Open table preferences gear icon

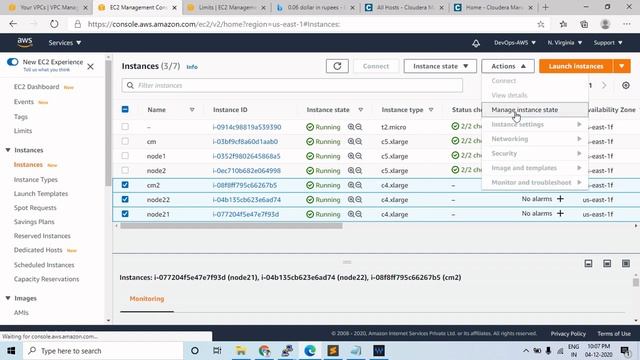pyautogui.click(x=626, y=85)
